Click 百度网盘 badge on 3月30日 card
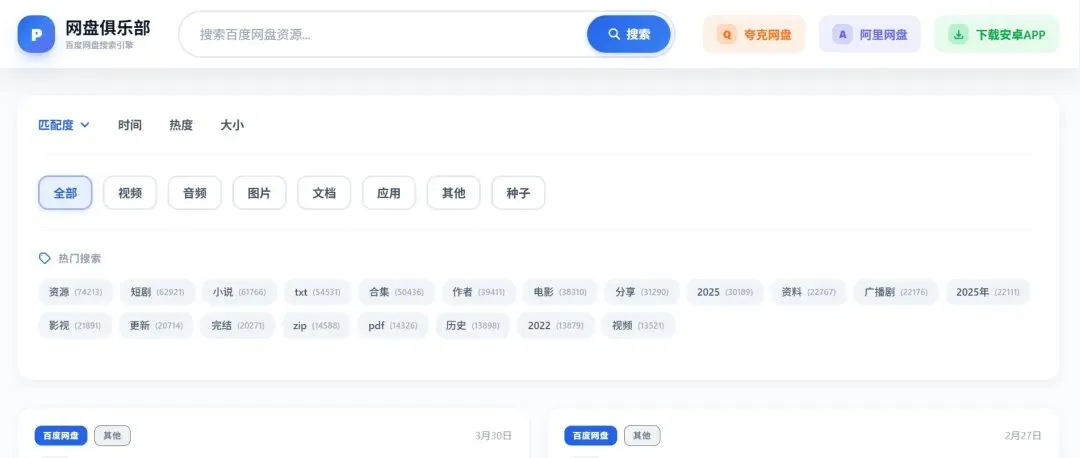Viewport: 1080px width, 458px height. coord(61,435)
